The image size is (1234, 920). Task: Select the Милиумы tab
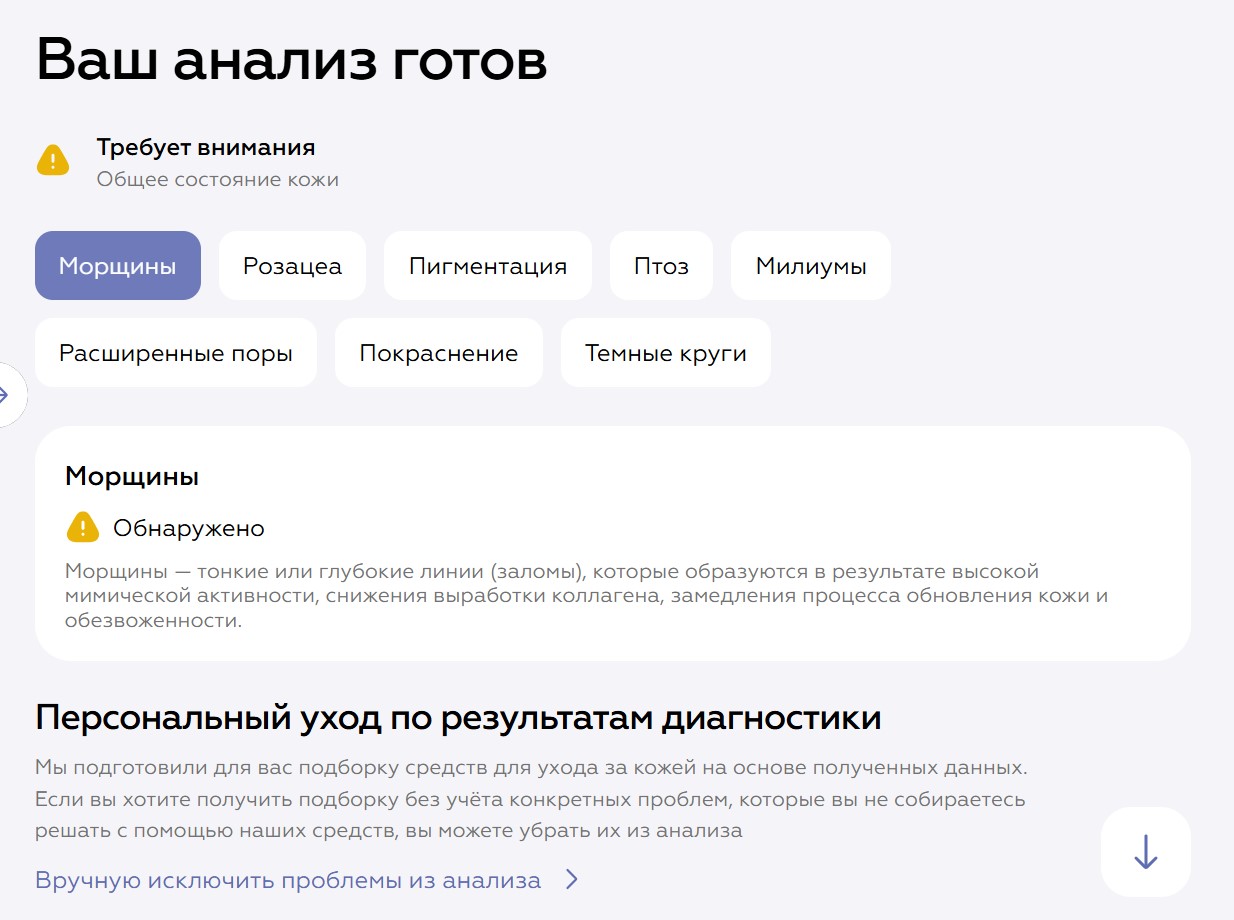(810, 266)
